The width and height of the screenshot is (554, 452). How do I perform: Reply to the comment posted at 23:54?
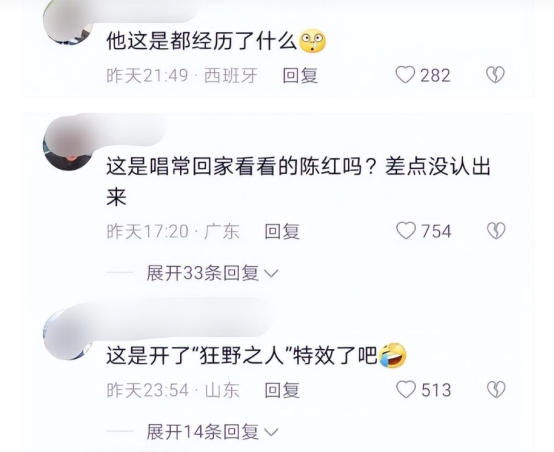(282, 390)
